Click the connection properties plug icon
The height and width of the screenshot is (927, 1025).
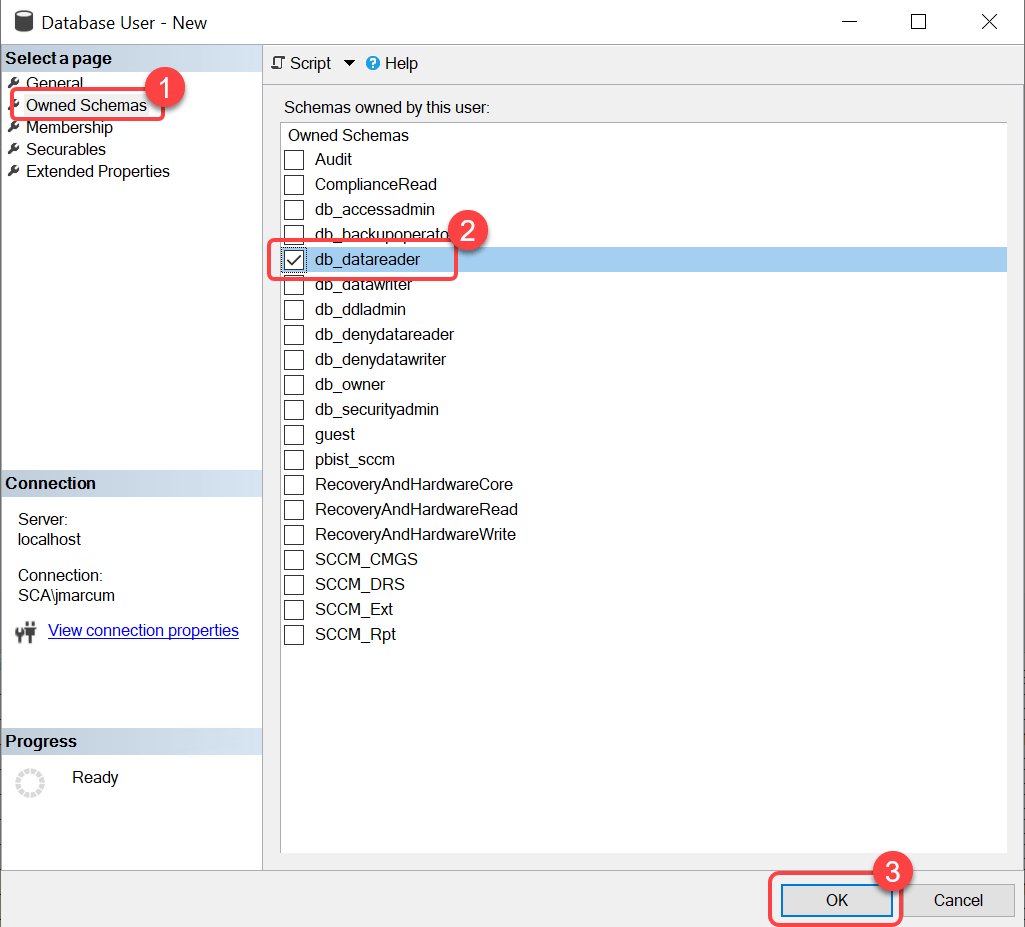tap(26, 631)
